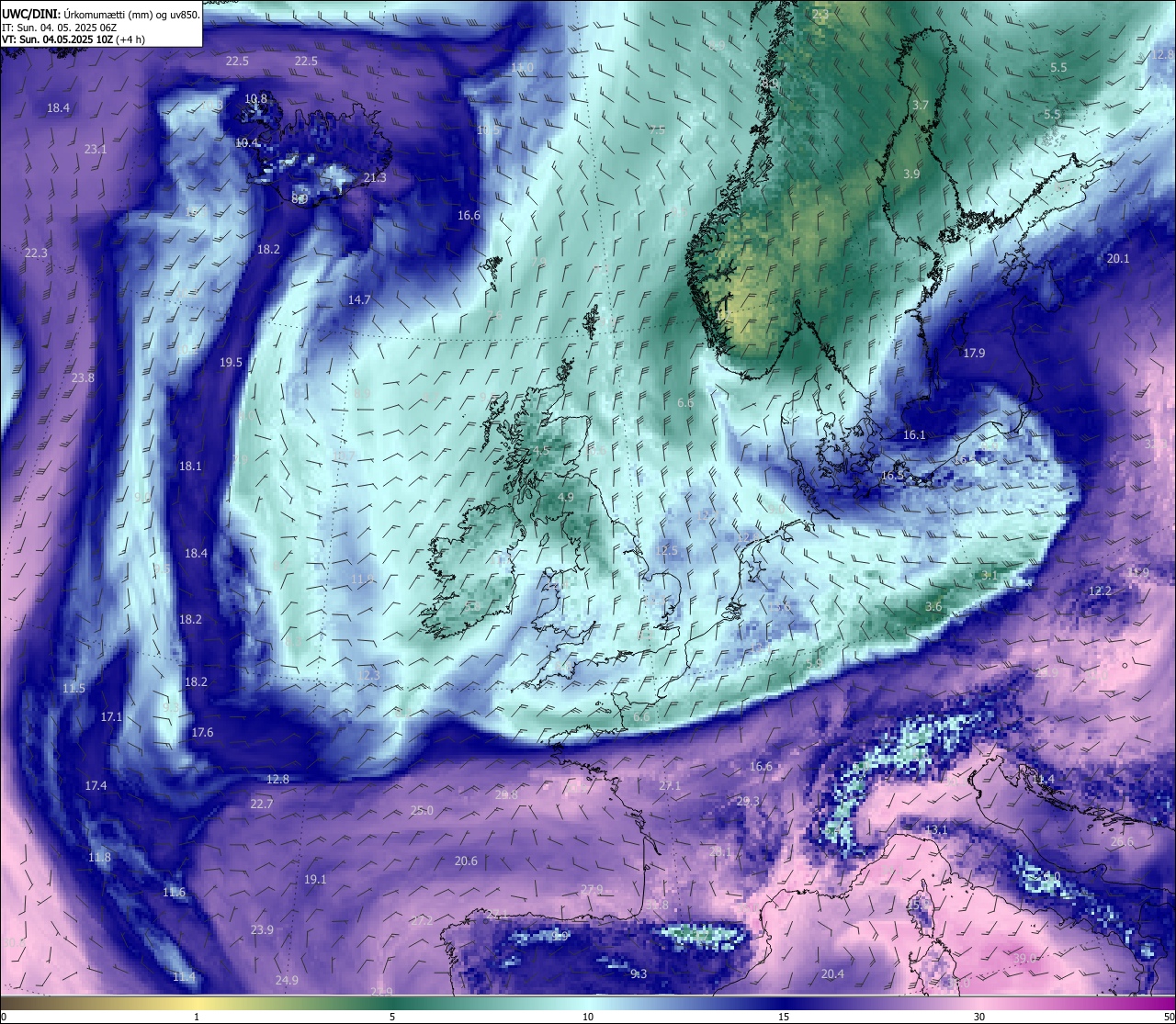The width and height of the screenshot is (1176, 1024).
Task: Select the 17.1 map value
Action: click(111, 716)
